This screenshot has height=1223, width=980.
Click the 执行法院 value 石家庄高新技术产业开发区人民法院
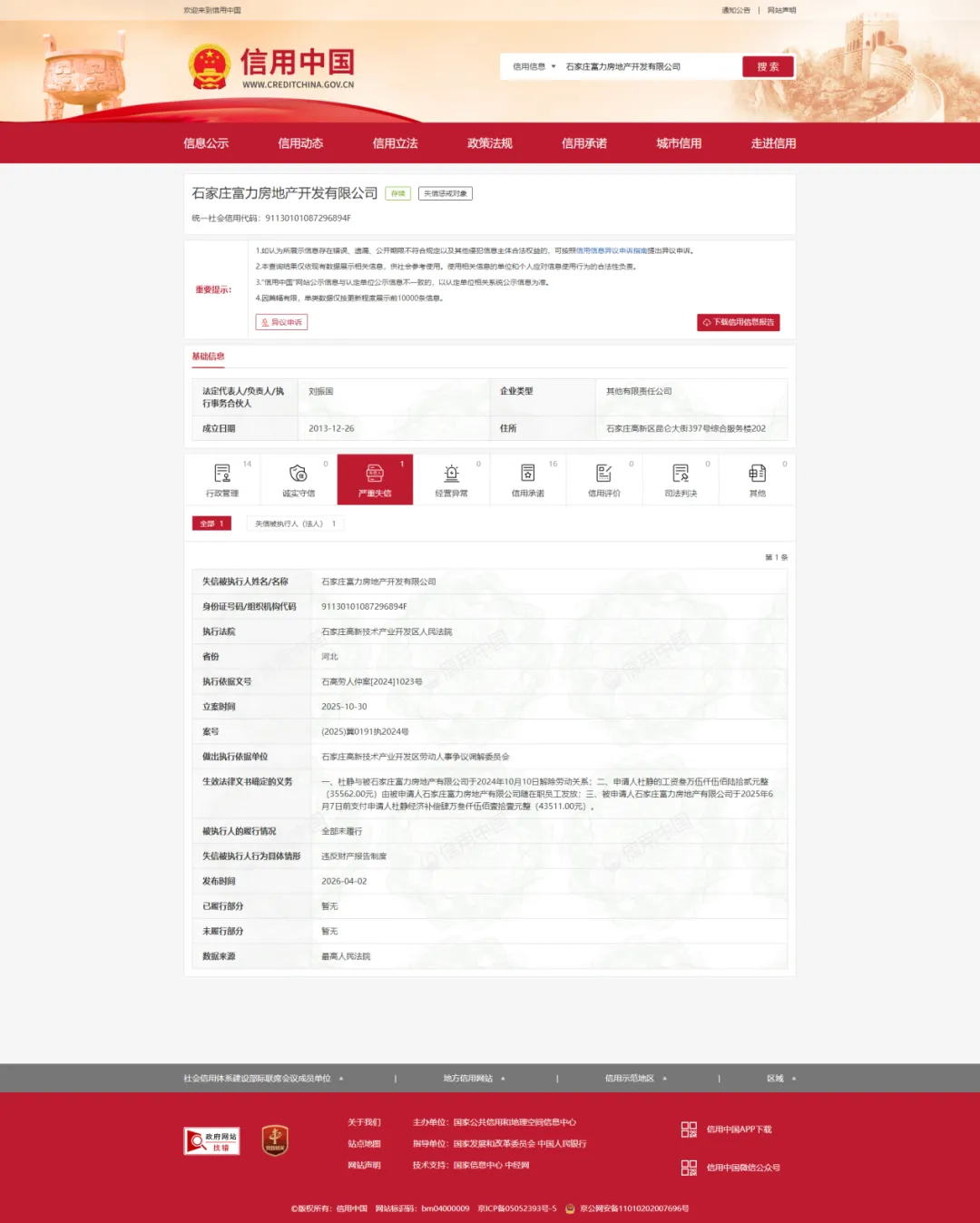click(387, 631)
